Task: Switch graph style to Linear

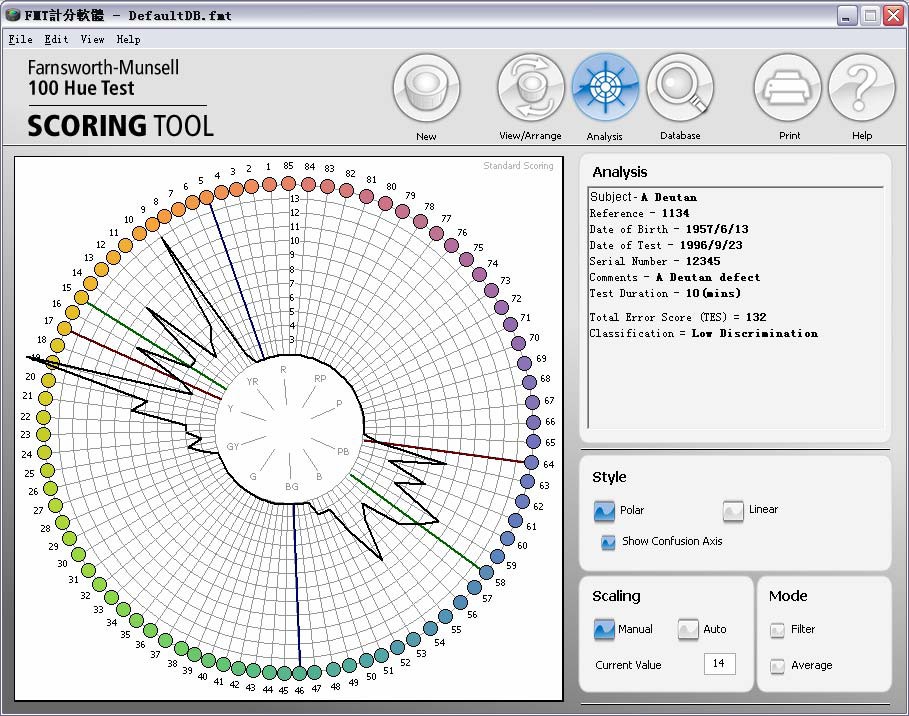Action: tap(734, 511)
